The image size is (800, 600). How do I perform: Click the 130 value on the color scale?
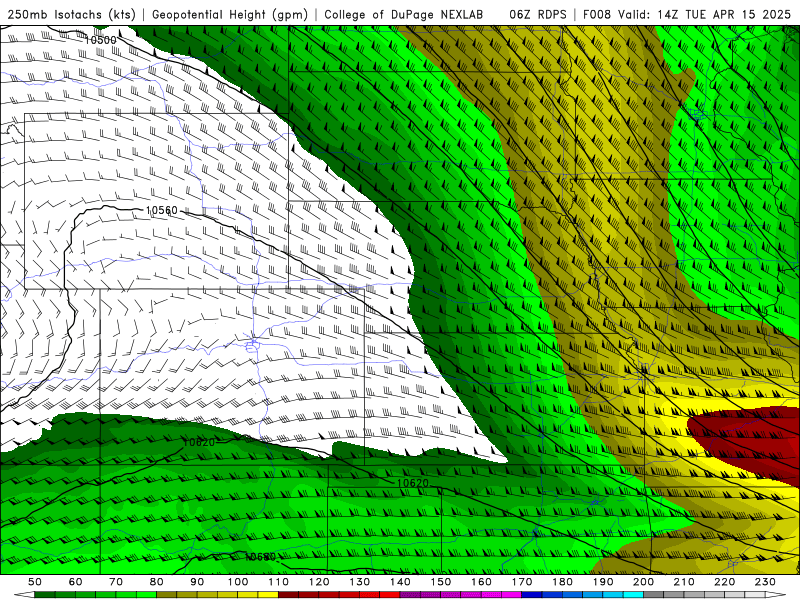(360, 582)
